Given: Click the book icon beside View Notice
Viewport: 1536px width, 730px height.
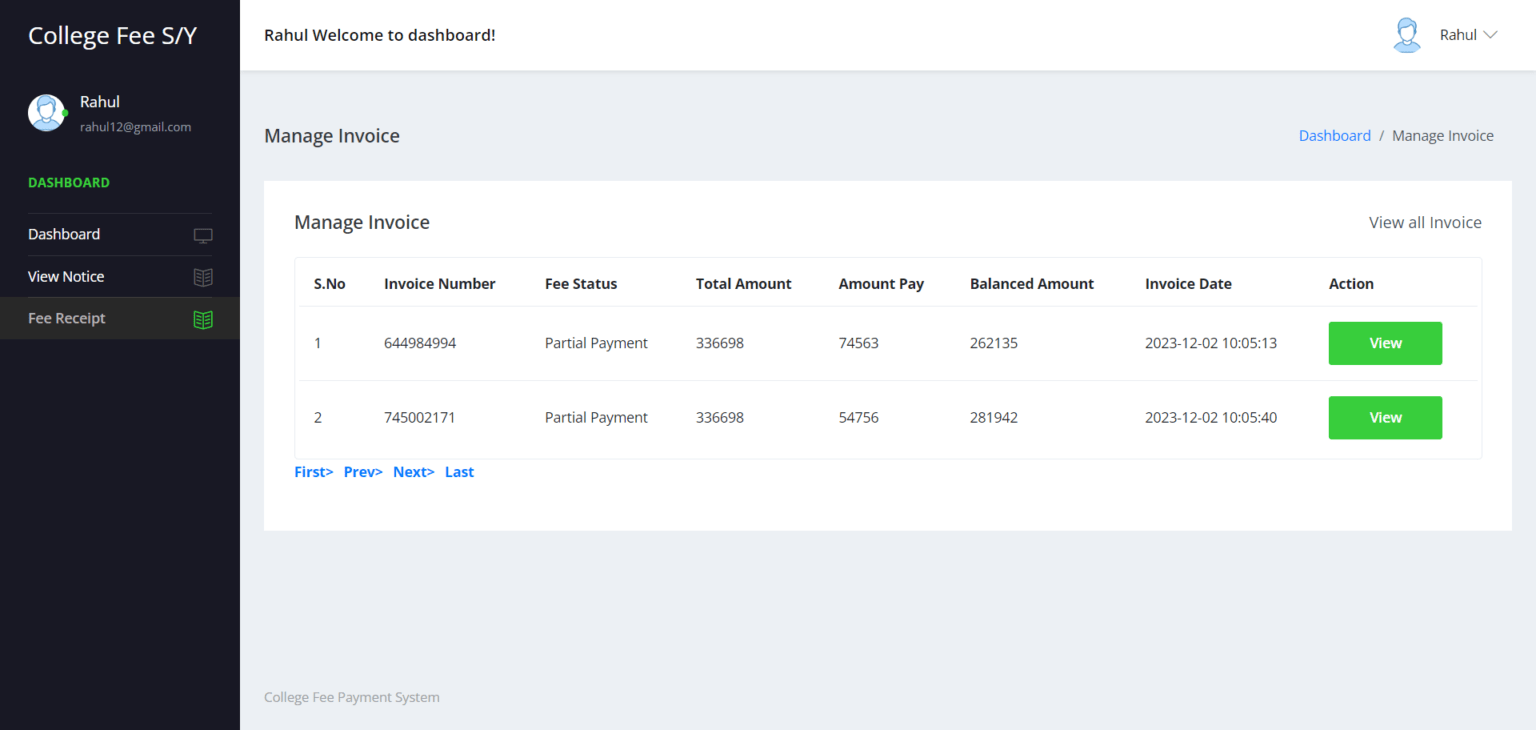Looking at the screenshot, I should coord(203,278).
